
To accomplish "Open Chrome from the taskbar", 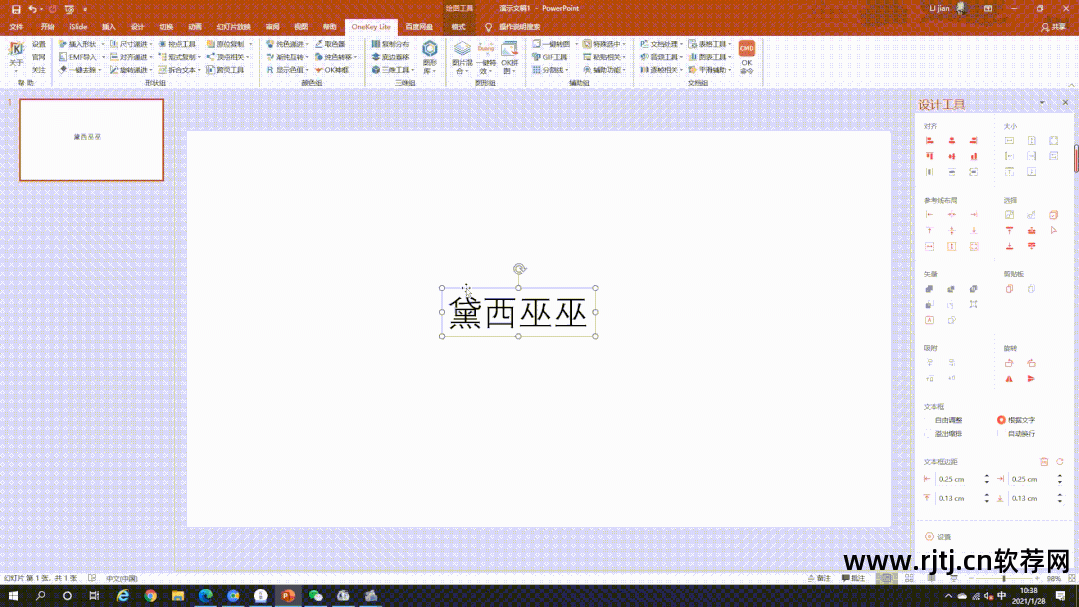I will pos(150,596).
